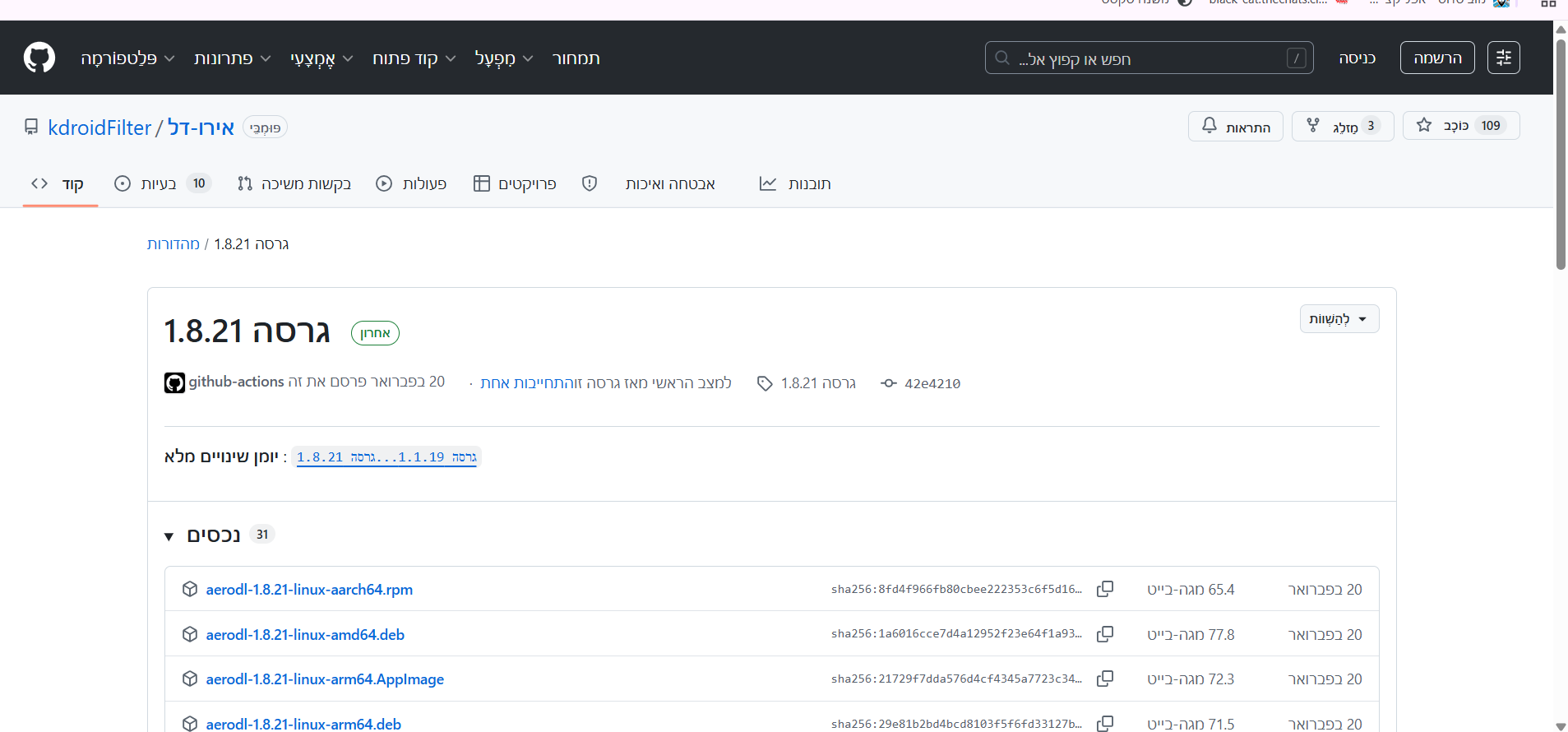Click the page vertical scrollbar thumb
This screenshot has height=732, width=1568.
click(1561, 154)
